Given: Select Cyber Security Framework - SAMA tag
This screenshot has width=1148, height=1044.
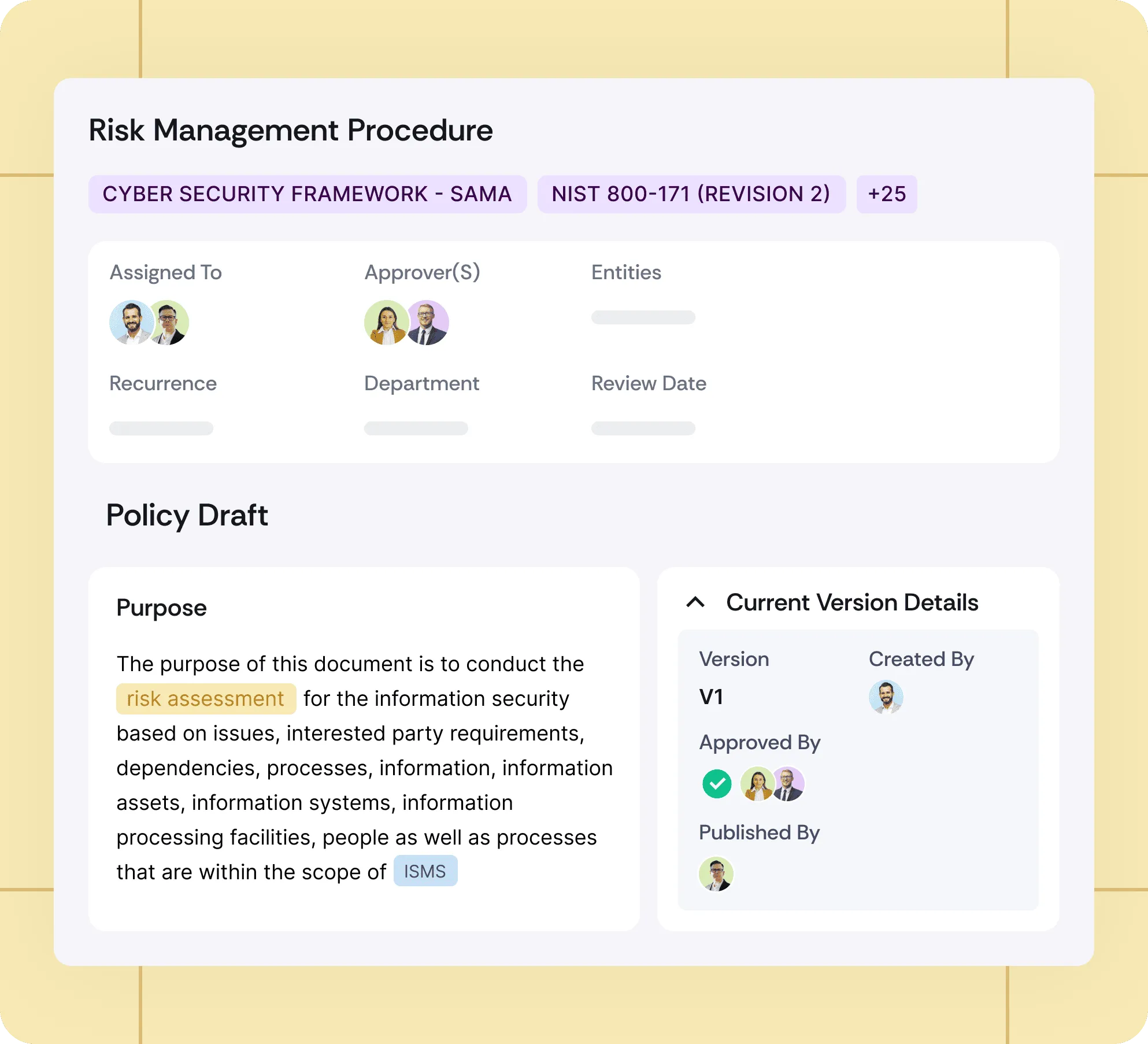Looking at the screenshot, I should (x=307, y=194).
